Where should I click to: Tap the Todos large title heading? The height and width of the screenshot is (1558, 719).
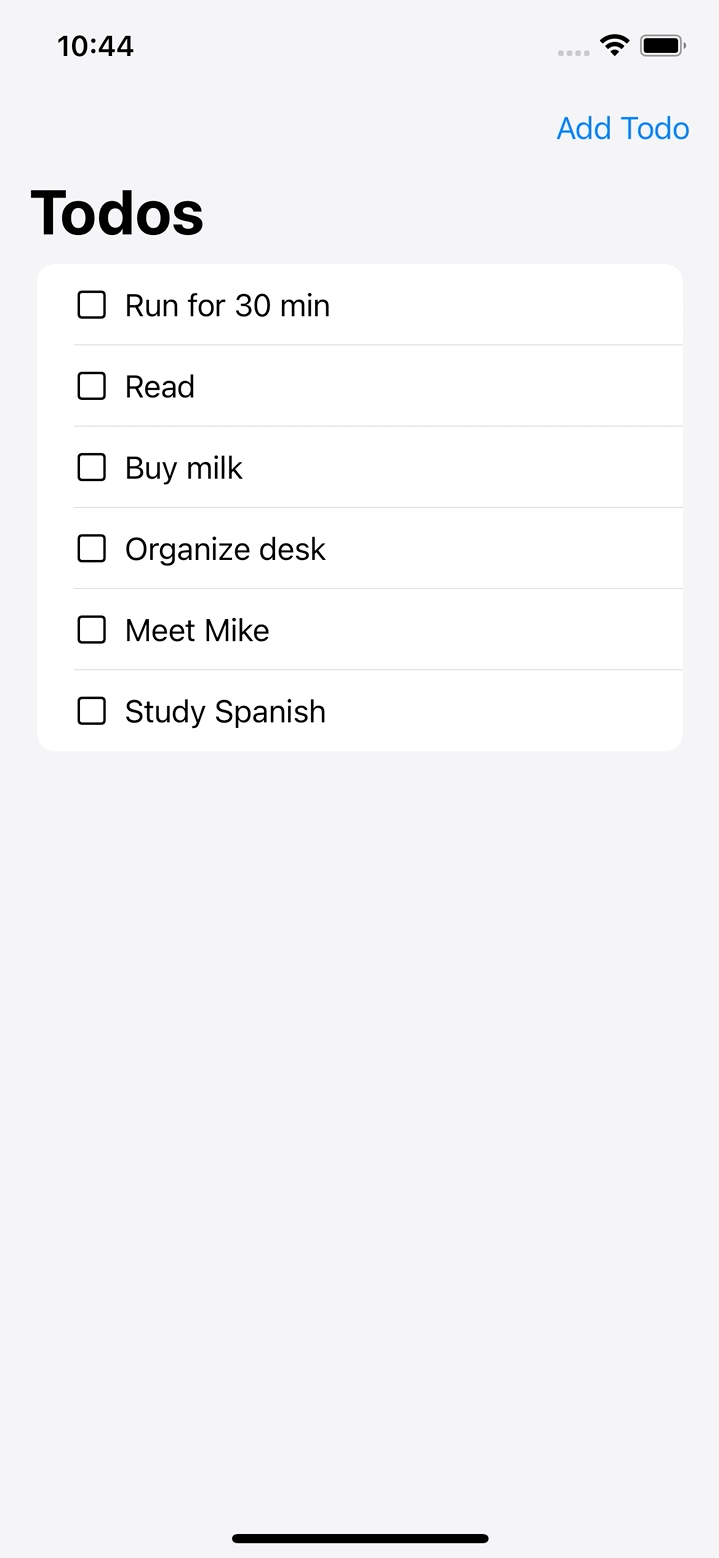pyautogui.click(x=117, y=212)
